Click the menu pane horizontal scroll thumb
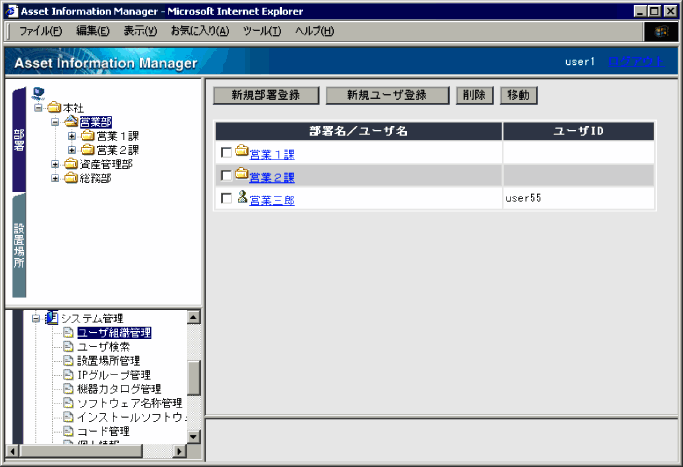683x467 pixels. point(81,451)
